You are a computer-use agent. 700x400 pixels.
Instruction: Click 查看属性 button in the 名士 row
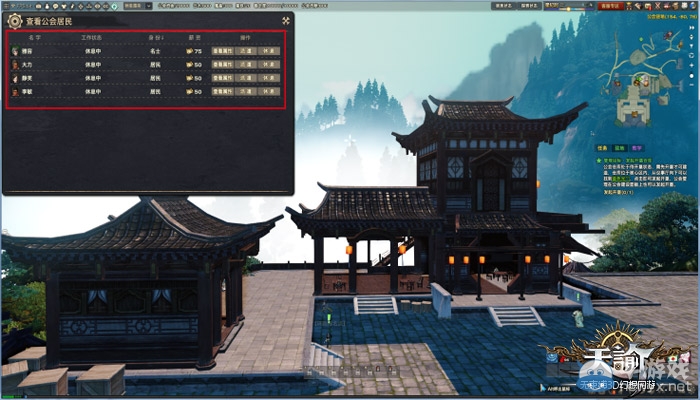[x=223, y=51]
